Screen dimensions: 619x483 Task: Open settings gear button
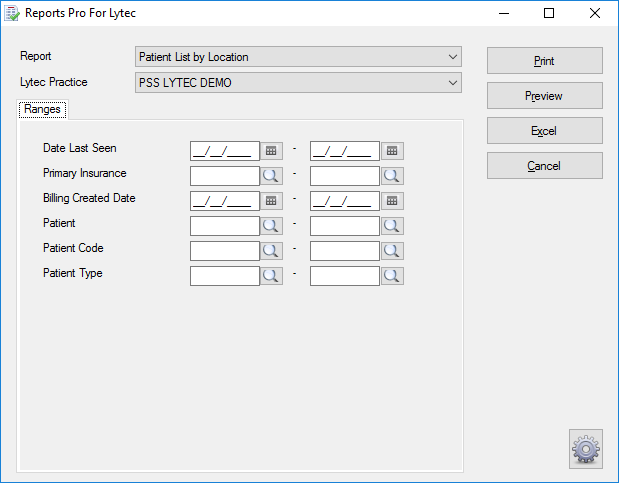coord(586,449)
